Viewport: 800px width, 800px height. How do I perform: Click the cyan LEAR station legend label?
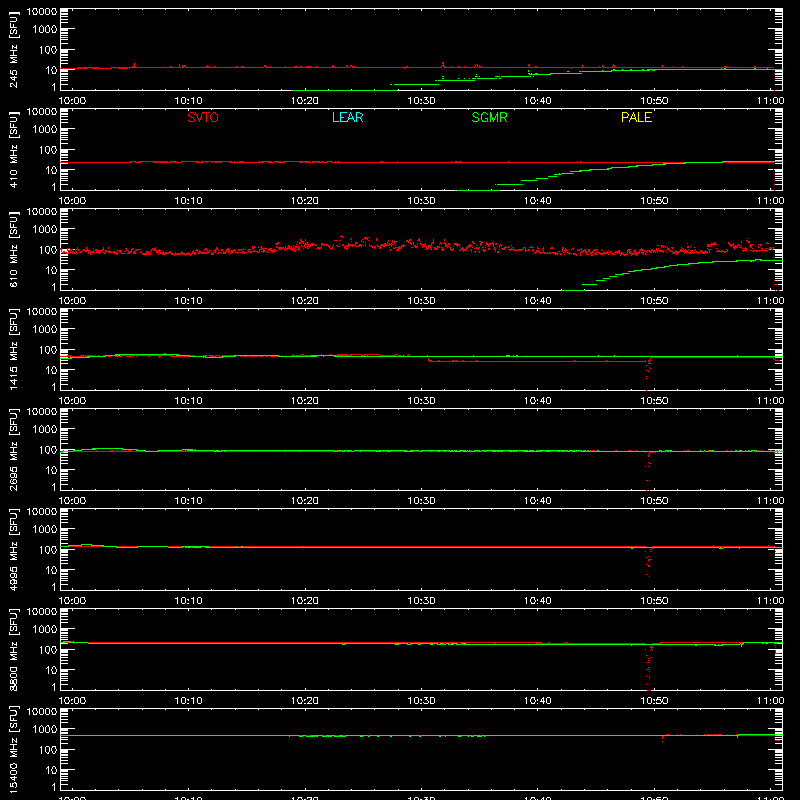pyautogui.click(x=347, y=117)
